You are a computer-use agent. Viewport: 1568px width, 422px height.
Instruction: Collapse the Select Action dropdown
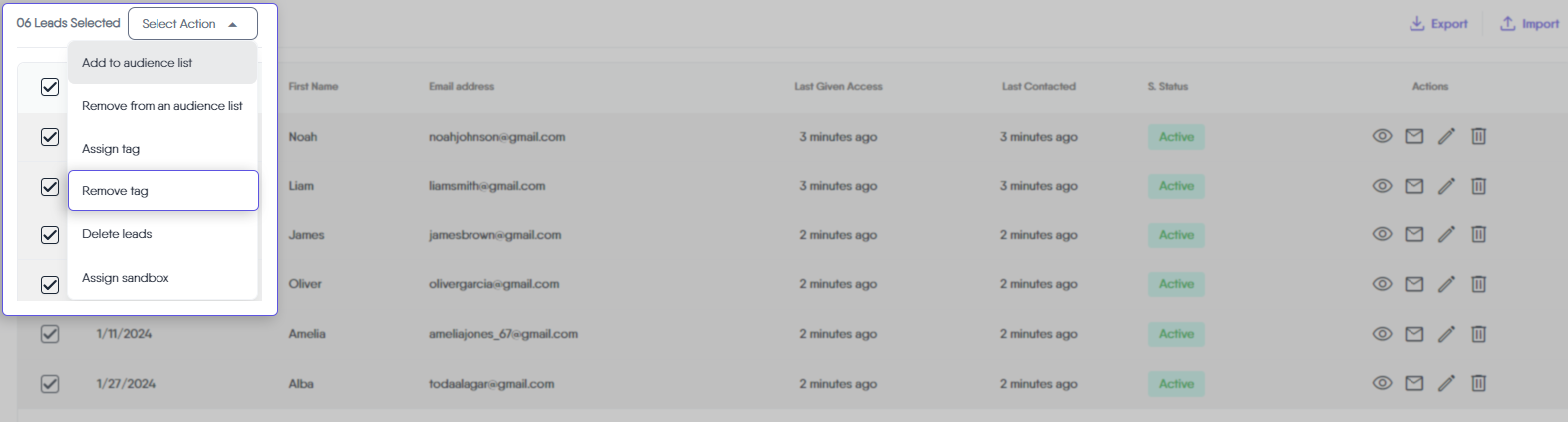coord(192,23)
